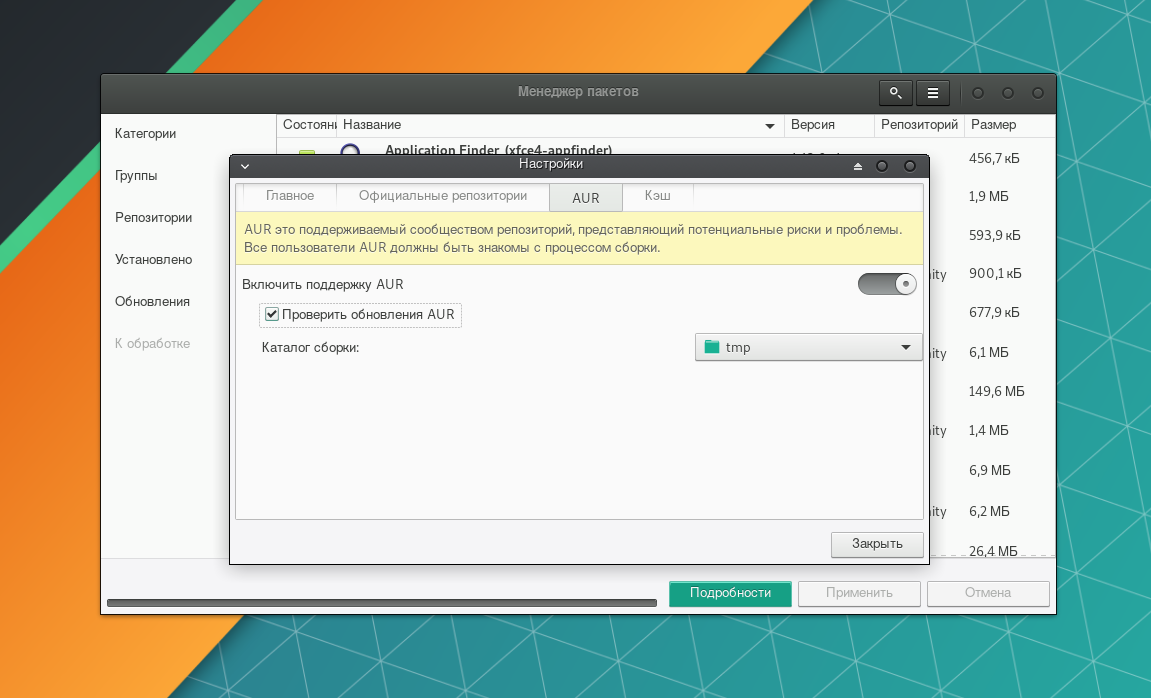1151x698 pixels.
Task: Click the eject-style button in the settings title bar
Action: (x=857, y=167)
